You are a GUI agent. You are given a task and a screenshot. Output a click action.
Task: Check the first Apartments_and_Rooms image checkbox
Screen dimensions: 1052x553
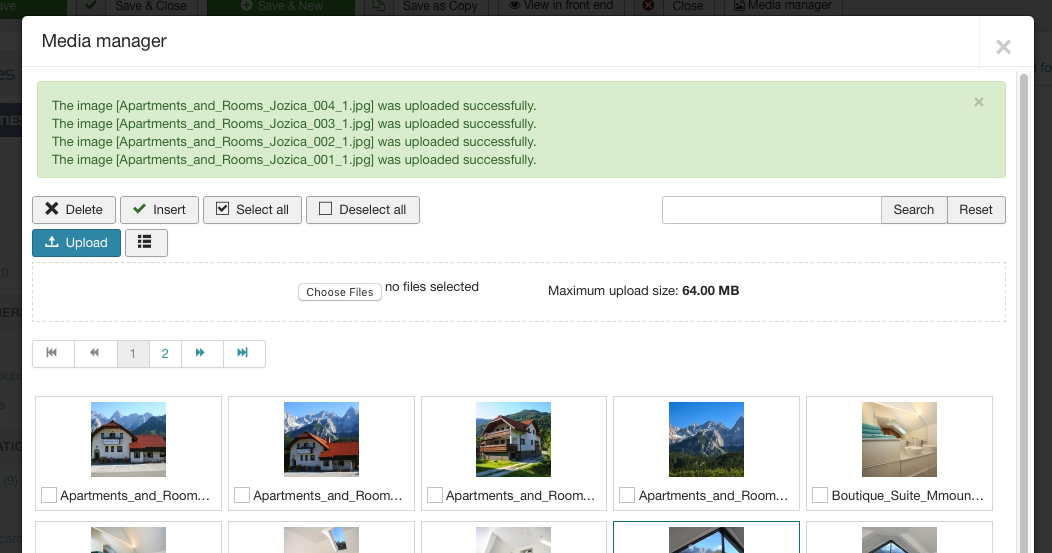(49, 495)
